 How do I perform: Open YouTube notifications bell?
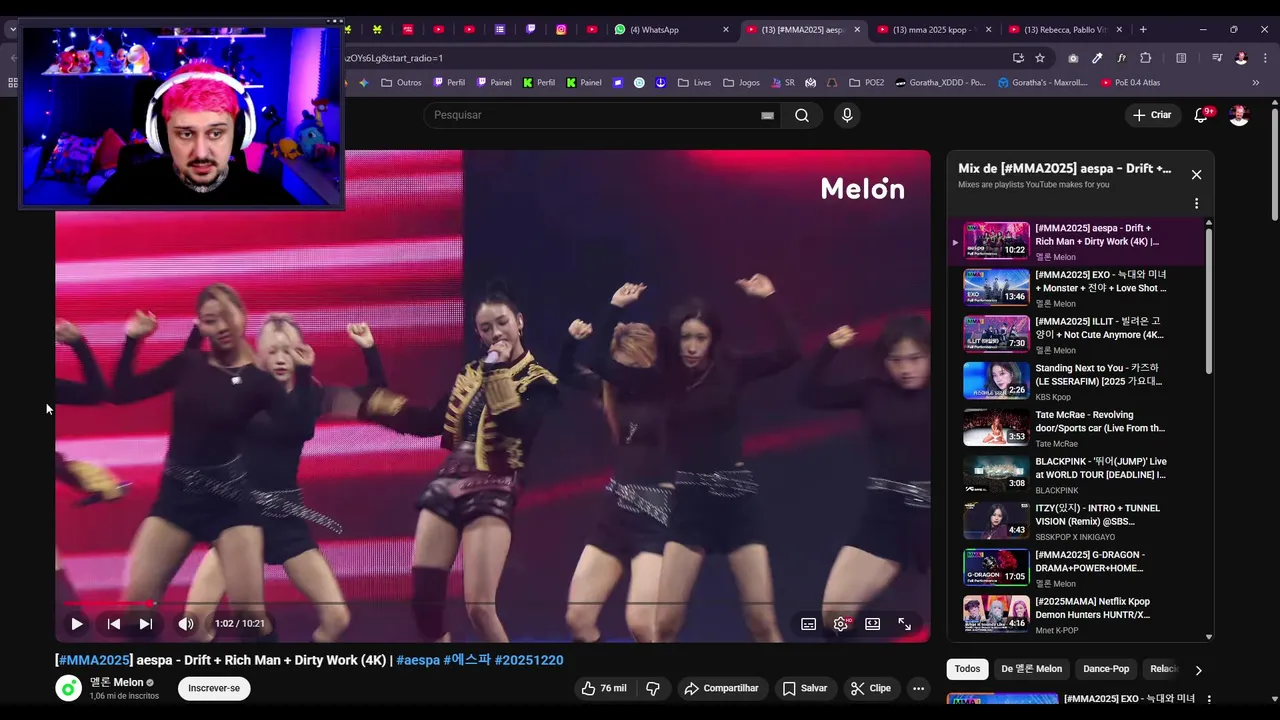[x=1201, y=115]
